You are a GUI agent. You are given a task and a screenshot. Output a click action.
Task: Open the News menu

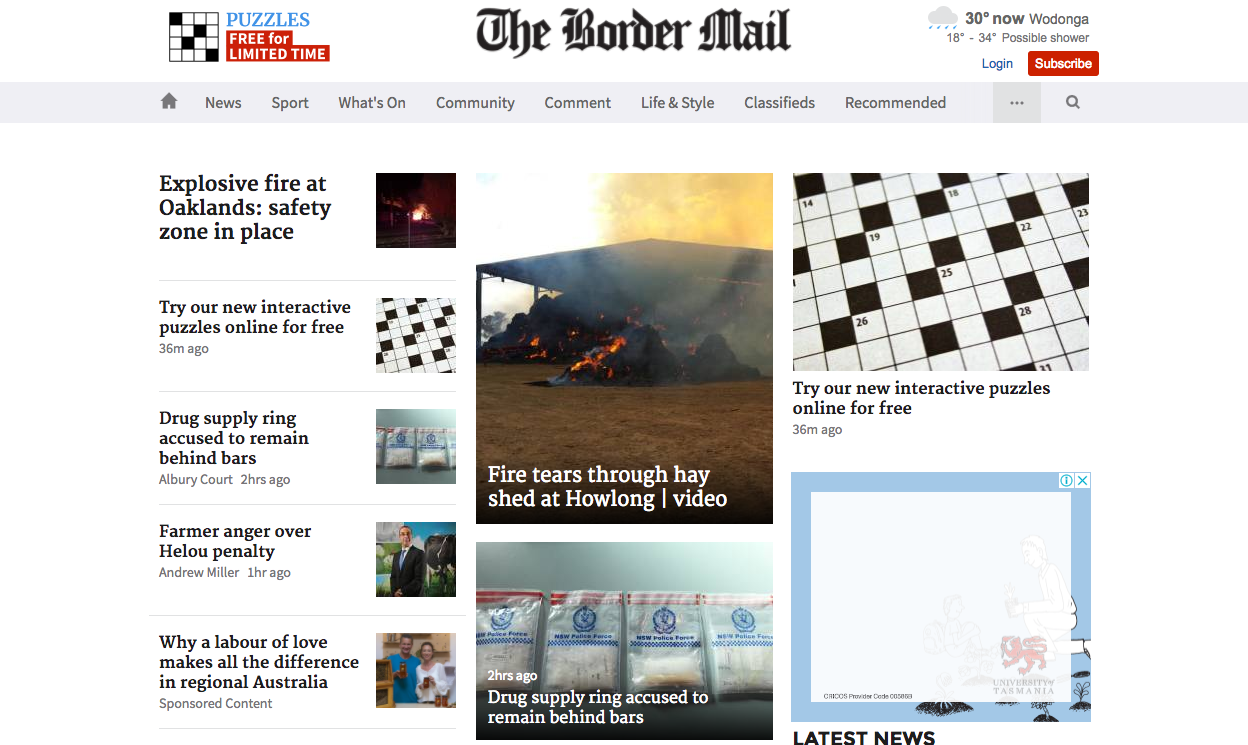[223, 103]
